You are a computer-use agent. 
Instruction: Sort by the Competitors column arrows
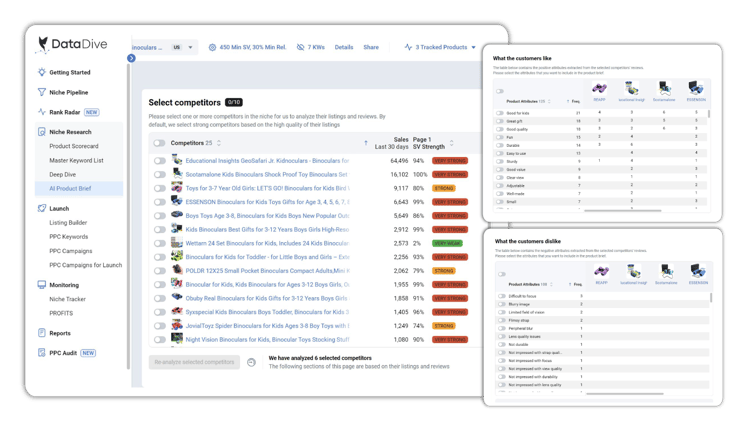[219, 143]
